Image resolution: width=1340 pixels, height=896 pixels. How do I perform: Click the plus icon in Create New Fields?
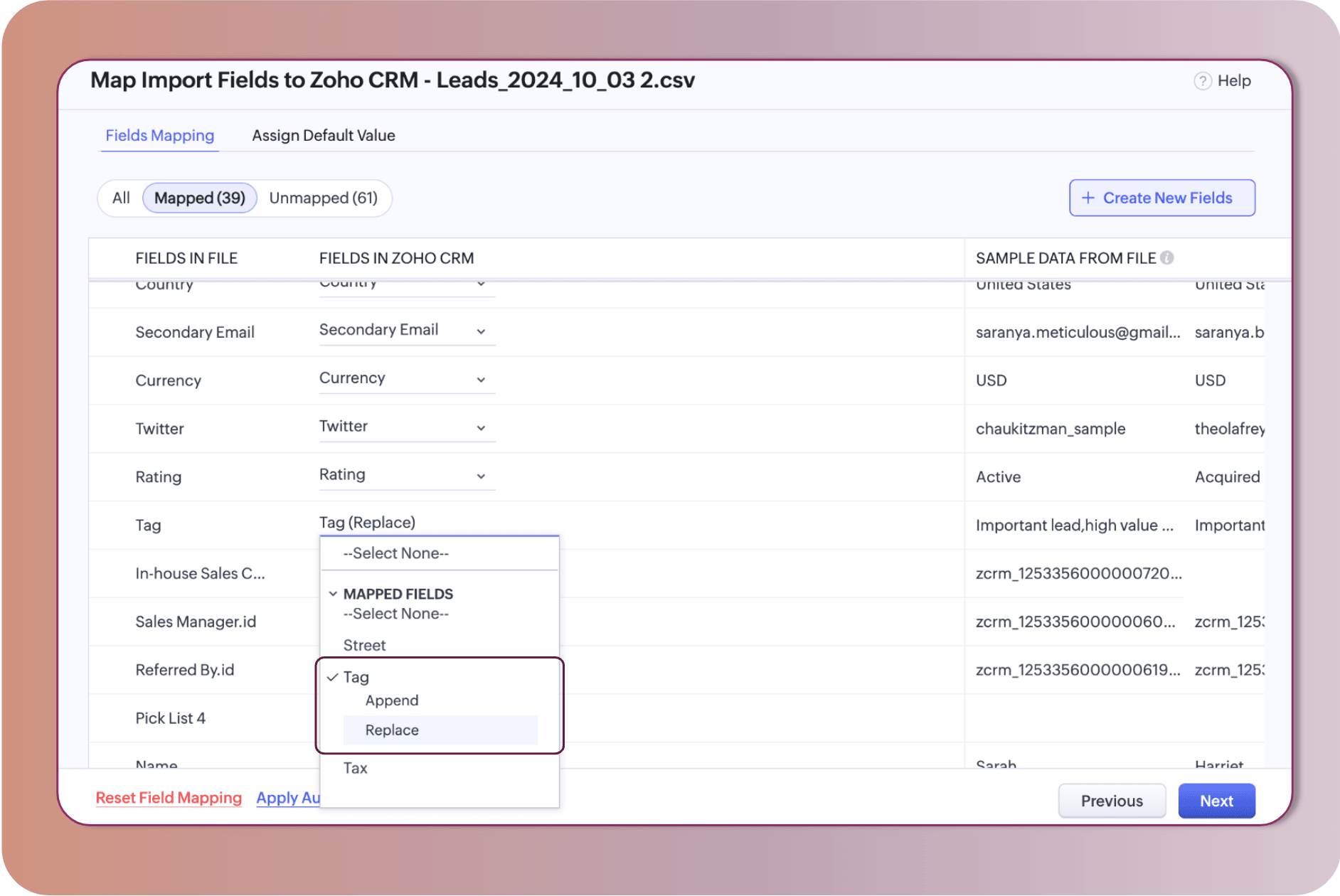pyautogui.click(x=1088, y=198)
